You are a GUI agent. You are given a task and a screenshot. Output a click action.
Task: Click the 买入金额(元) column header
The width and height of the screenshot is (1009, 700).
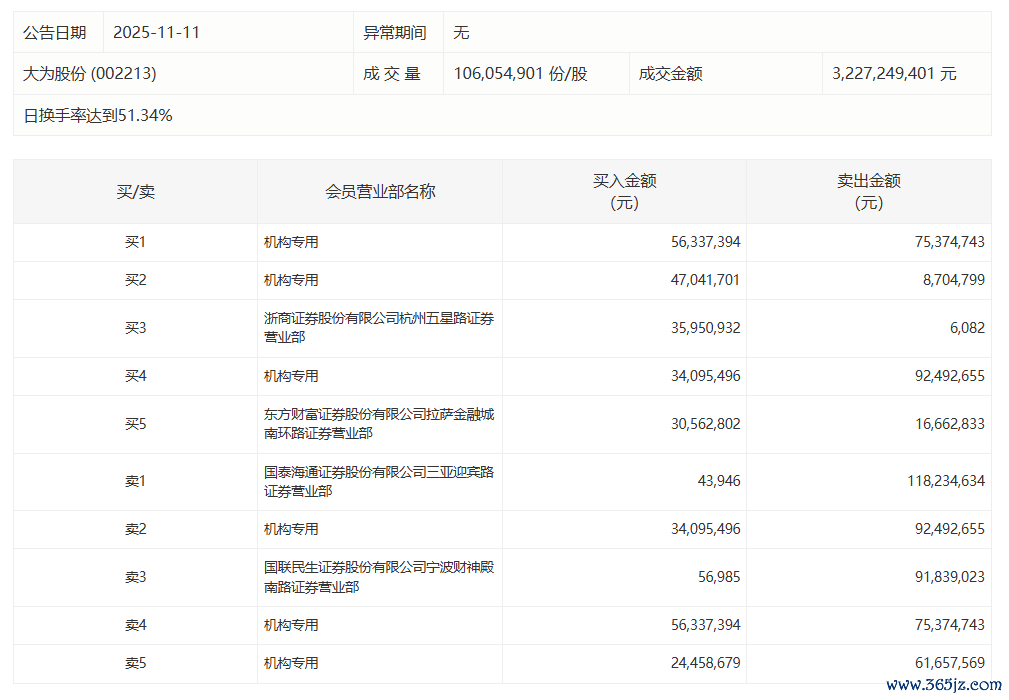(x=624, y=192)
